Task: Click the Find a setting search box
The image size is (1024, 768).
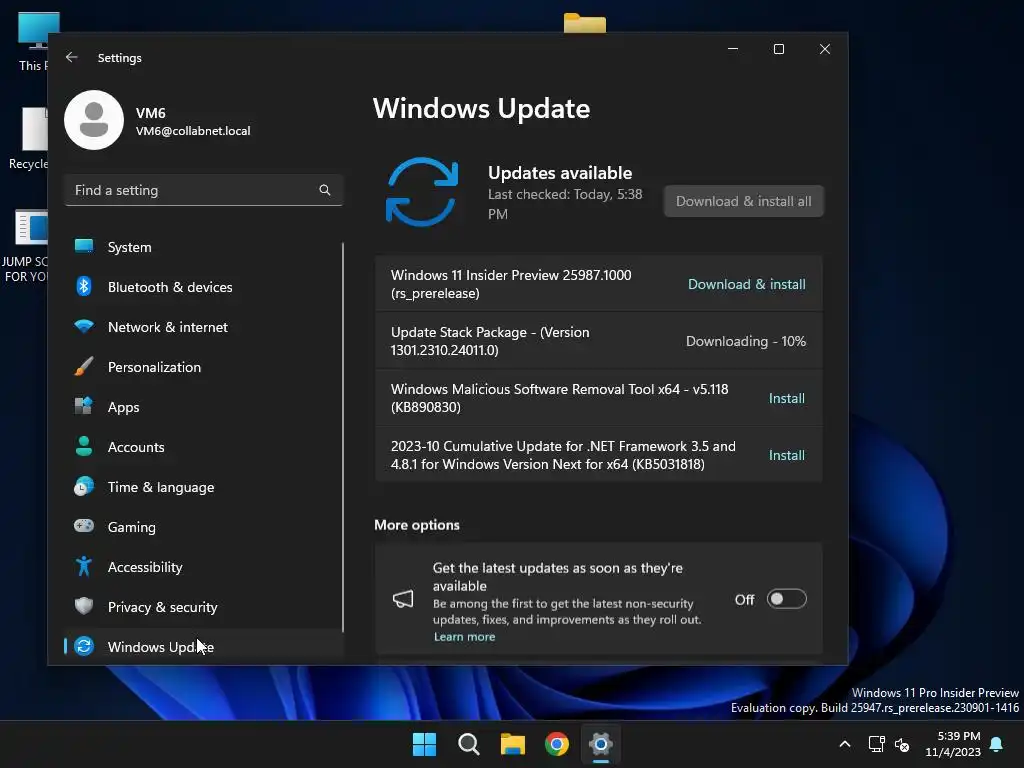Action: (x=203, y=190)
